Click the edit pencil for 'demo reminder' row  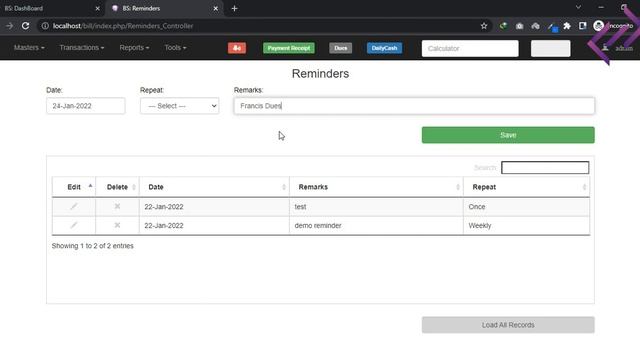(73, 225)
